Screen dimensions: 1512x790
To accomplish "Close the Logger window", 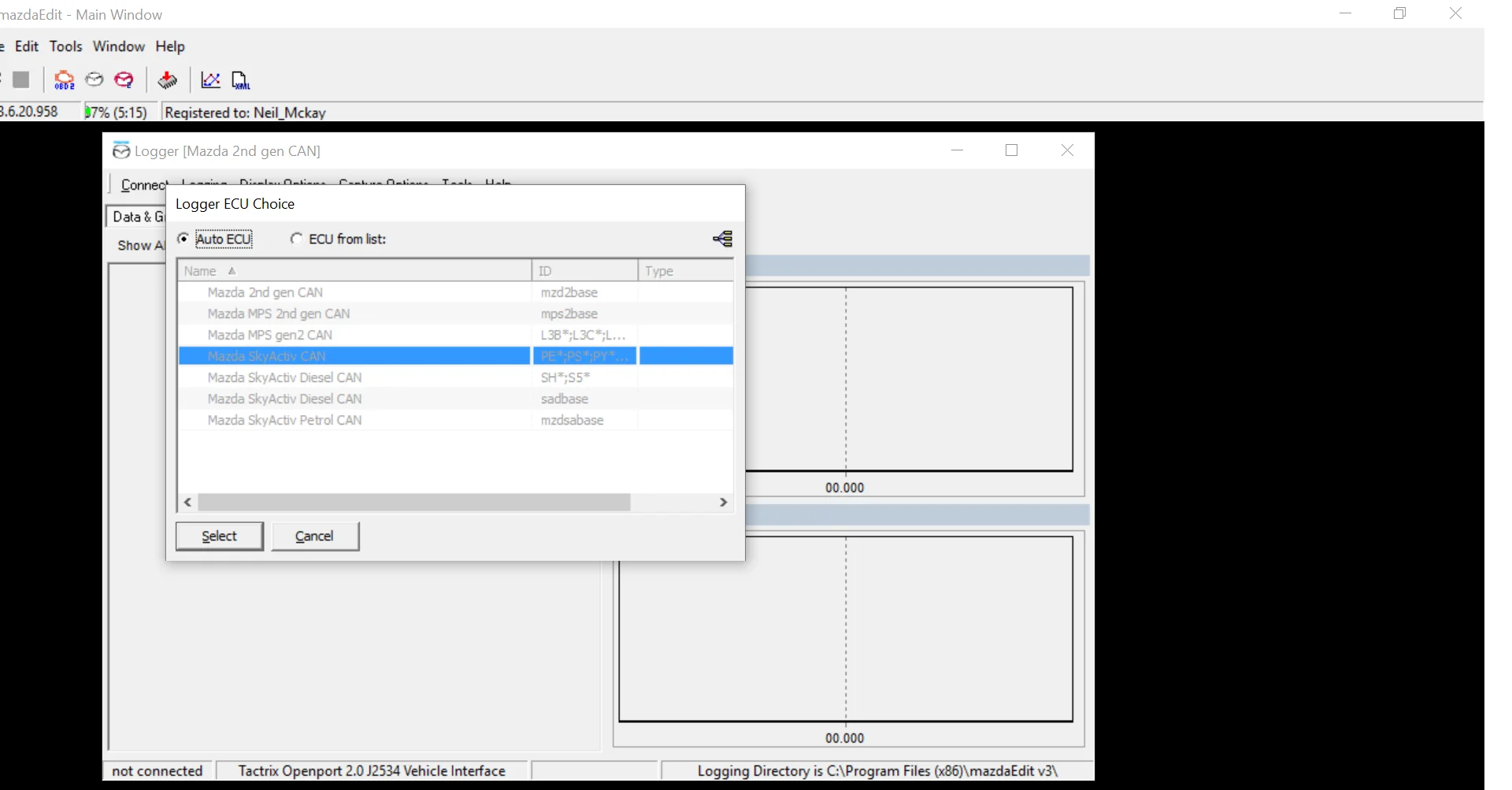I will click(x=1067, y=150).
